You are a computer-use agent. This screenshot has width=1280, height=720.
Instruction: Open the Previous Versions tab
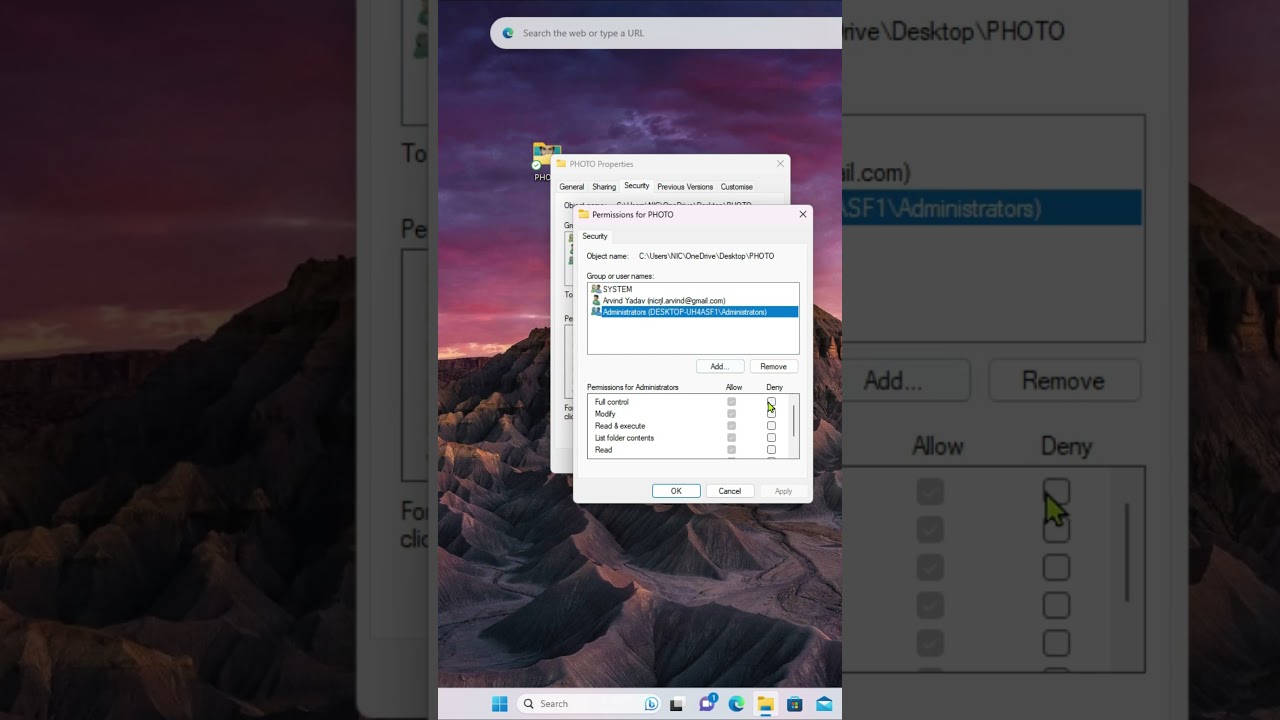[685, 187]
